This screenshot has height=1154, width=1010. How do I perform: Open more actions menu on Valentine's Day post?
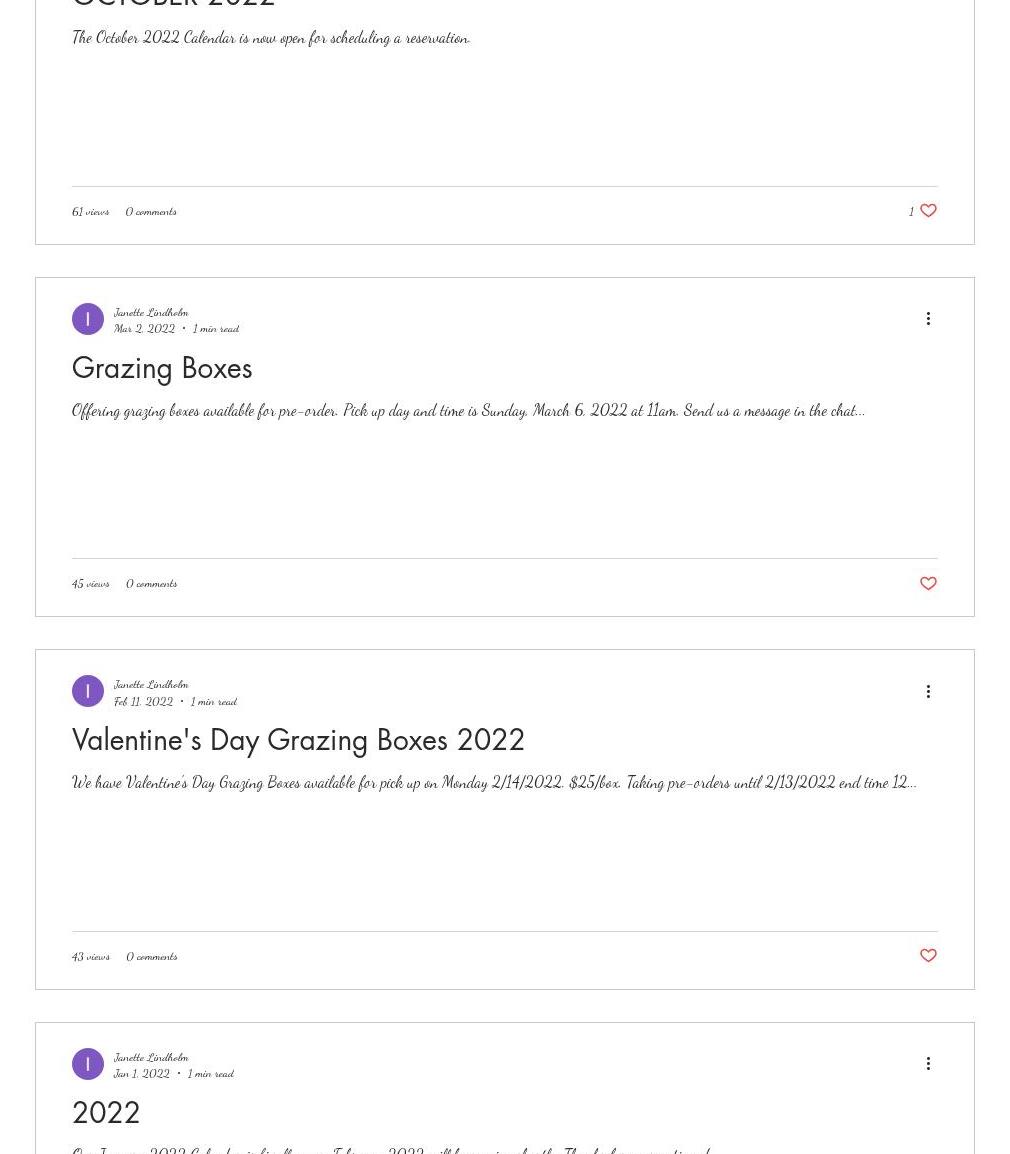pos(928,692)
